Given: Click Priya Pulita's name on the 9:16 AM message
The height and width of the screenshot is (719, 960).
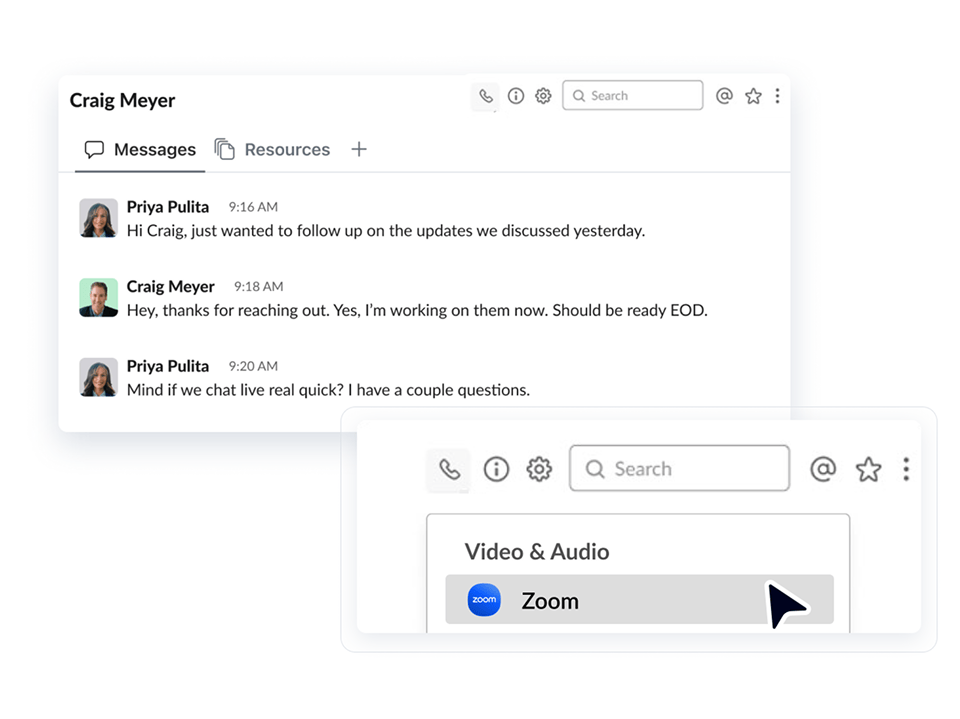Looking at the screenshot, I should (x=168, y=207).
